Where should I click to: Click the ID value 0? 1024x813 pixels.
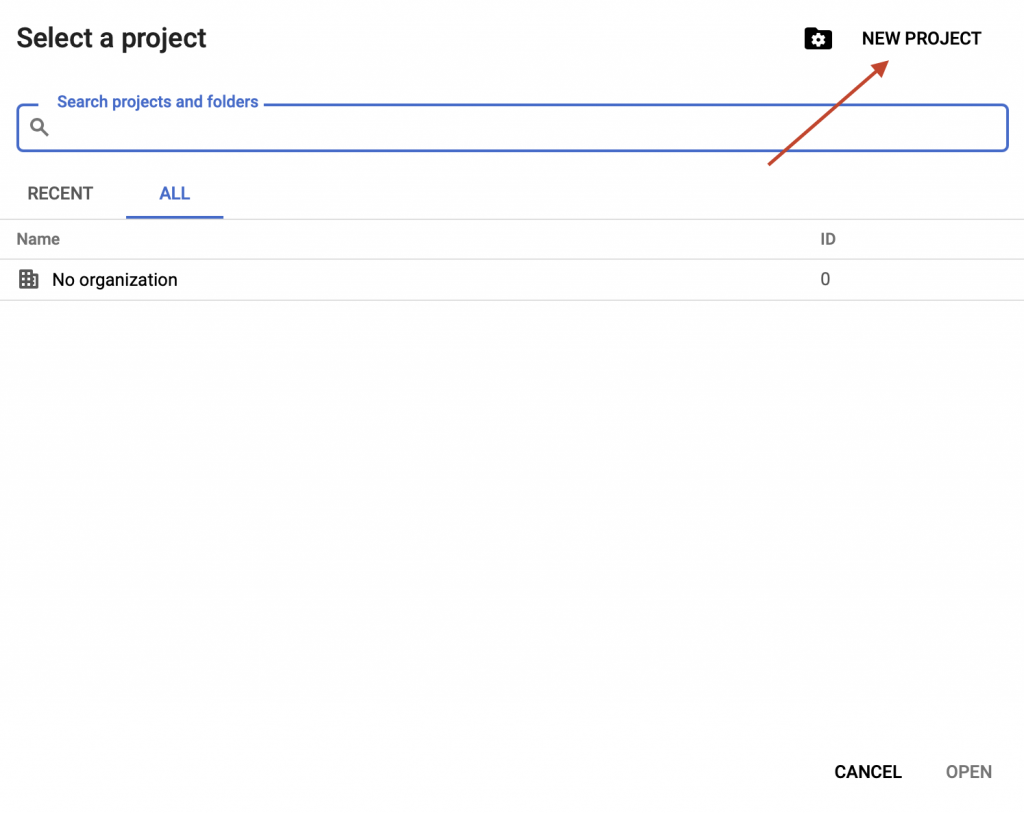click(x=825, y=279)
